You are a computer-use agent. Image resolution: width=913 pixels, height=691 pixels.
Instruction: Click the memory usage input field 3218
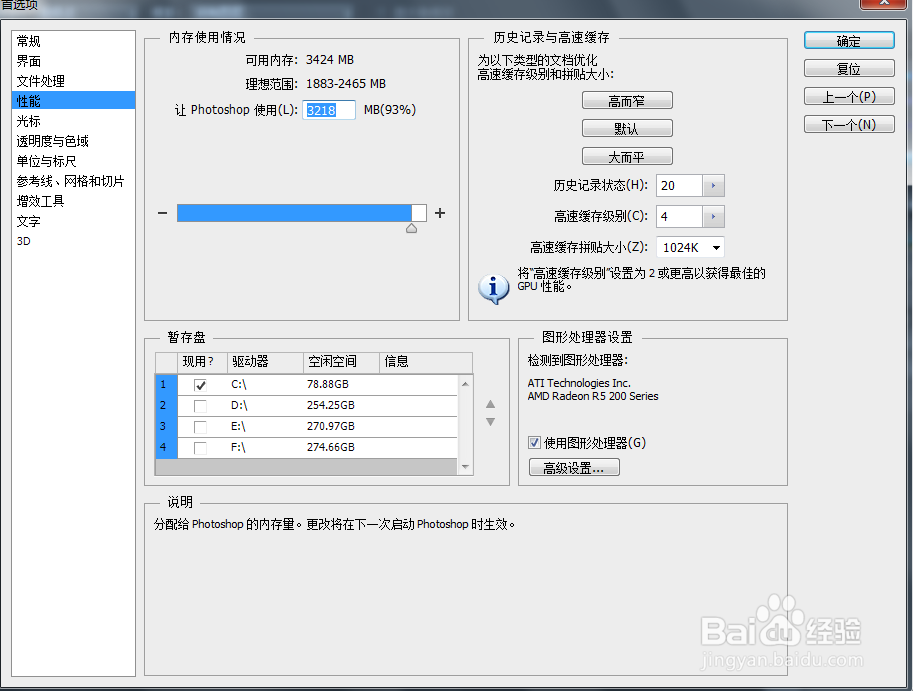pyautogui.click(x=329, y=110)
